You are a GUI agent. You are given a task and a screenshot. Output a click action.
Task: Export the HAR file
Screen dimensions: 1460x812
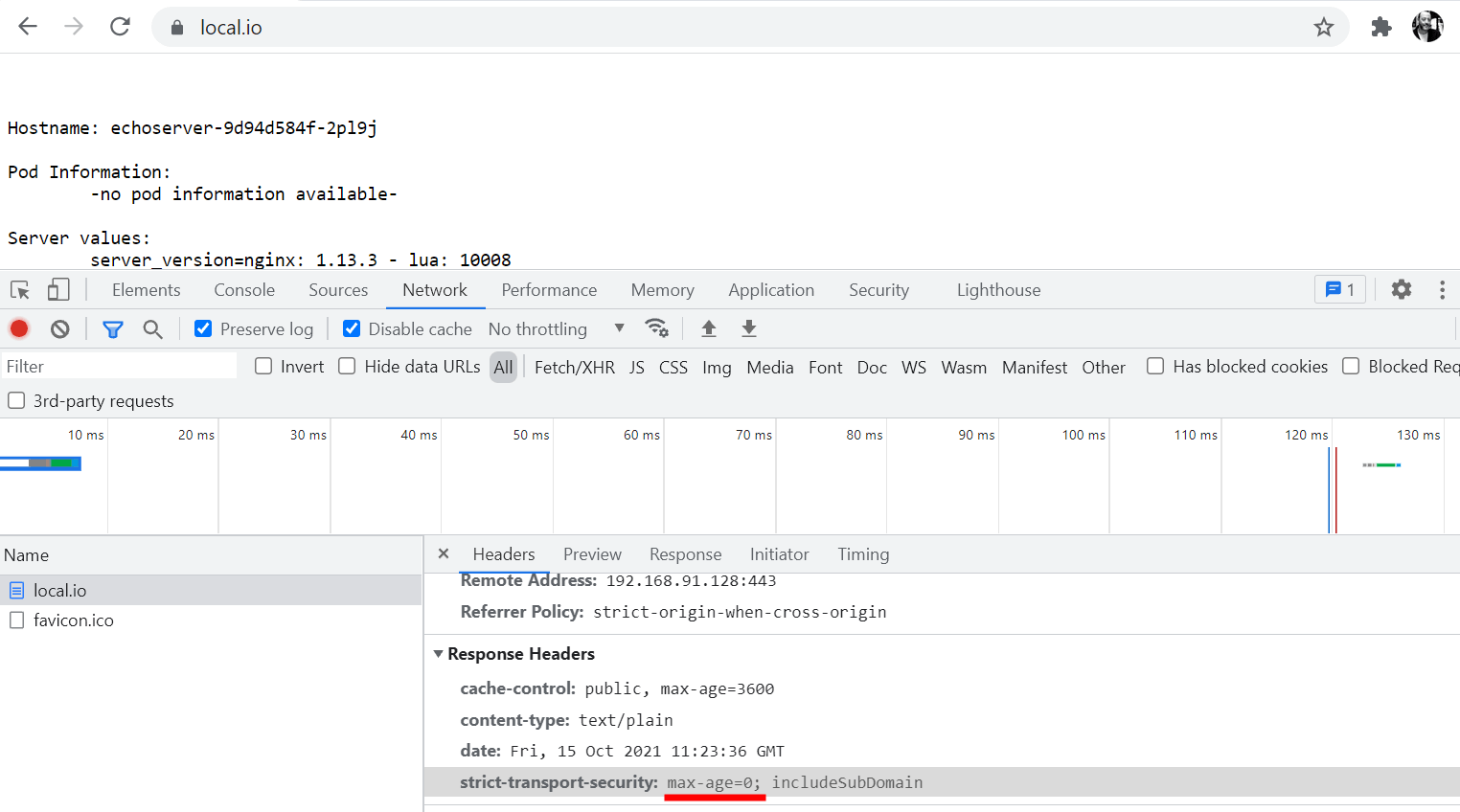pyautogui.click(x=749, y=328)
